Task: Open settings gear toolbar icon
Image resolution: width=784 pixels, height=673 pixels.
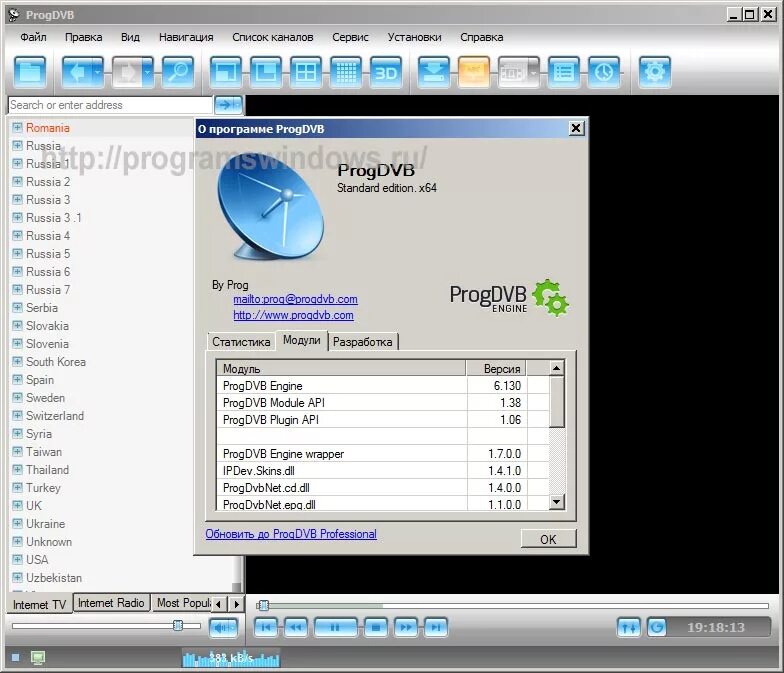Action: point(654,72)
